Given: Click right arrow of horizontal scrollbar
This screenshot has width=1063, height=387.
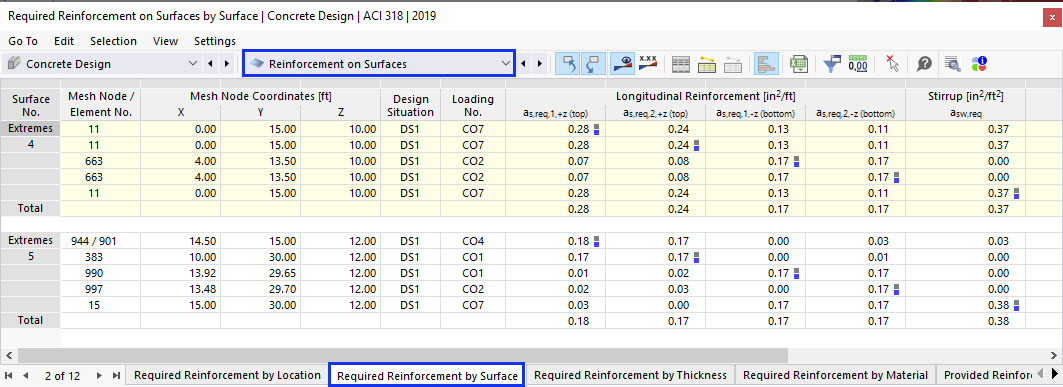Looking at the screenshot, I should (x=1054, y=355).
